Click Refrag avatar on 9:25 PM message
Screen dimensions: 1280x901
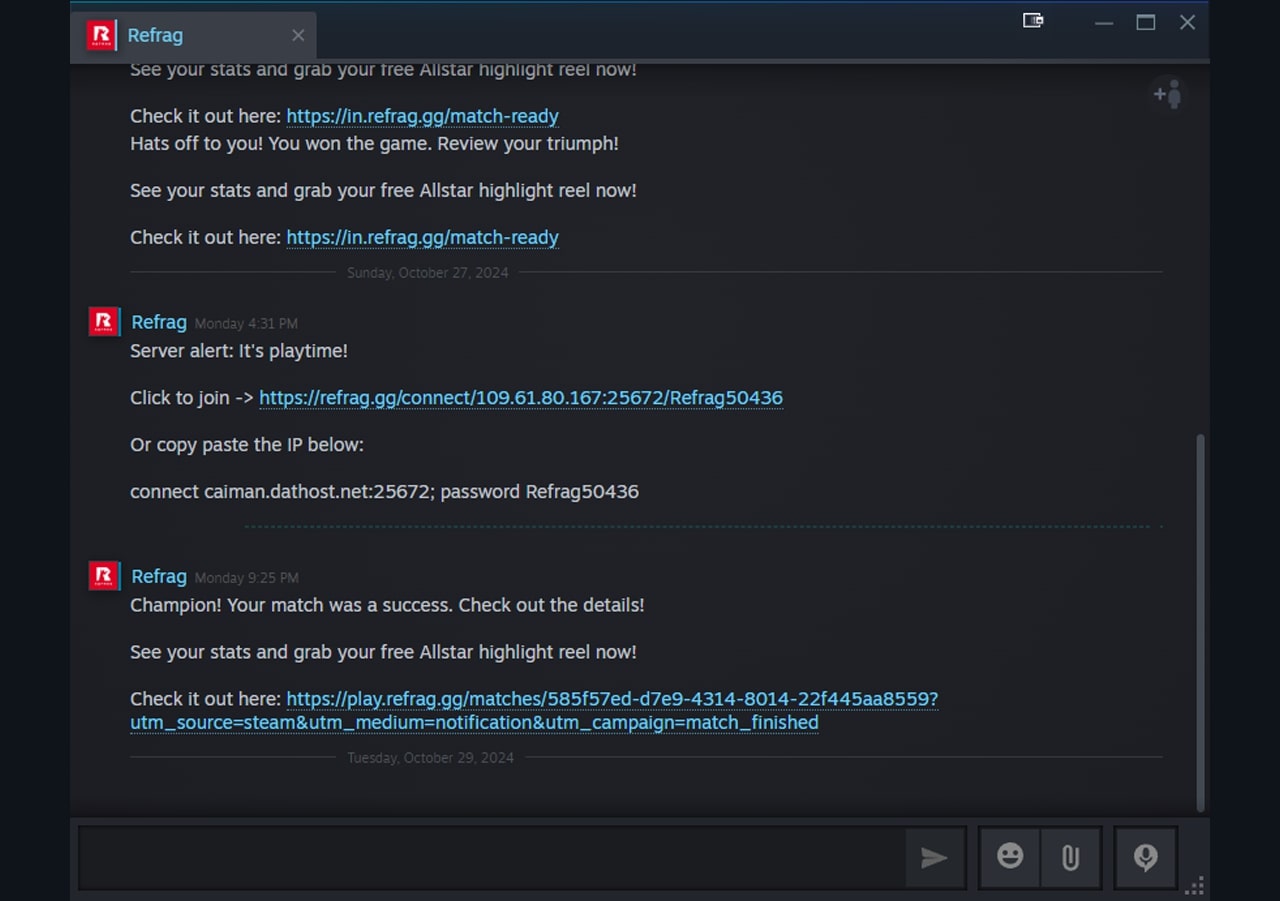[104, 576]
